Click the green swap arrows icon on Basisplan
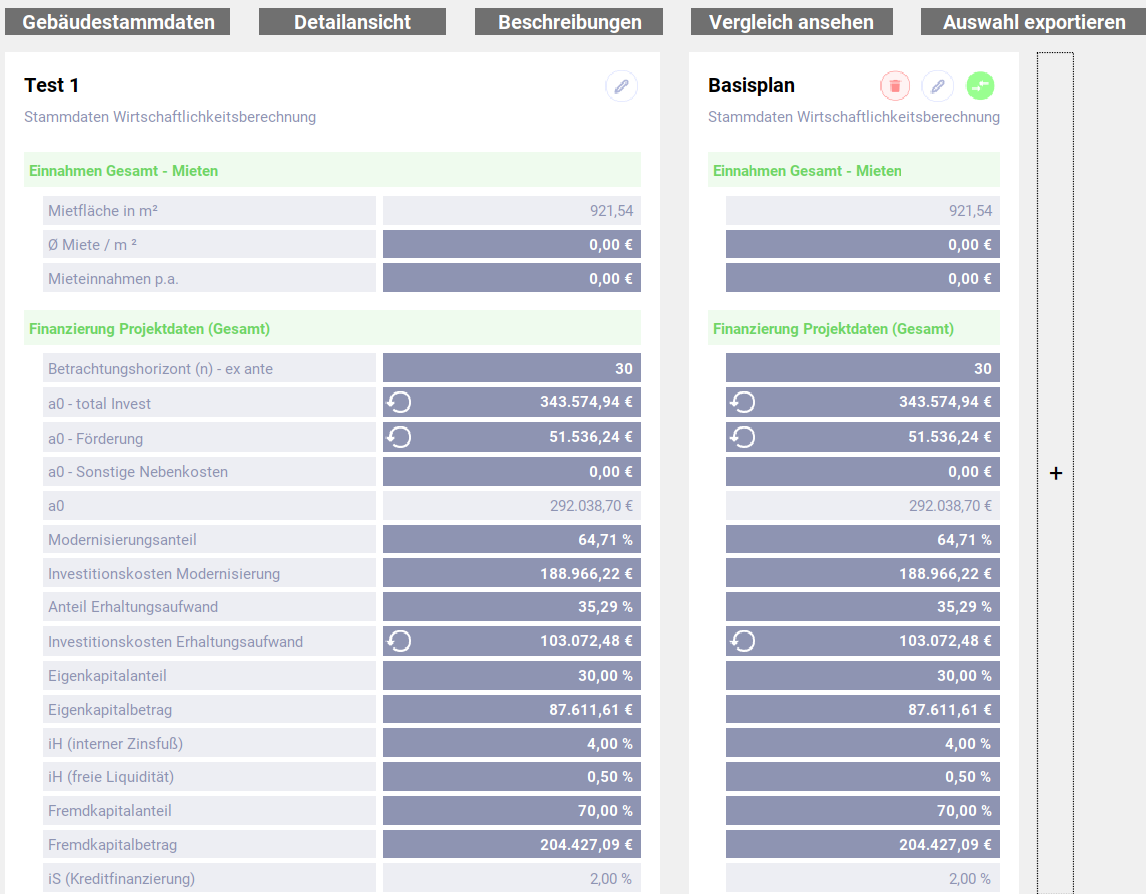 click(x=980, y=87)
